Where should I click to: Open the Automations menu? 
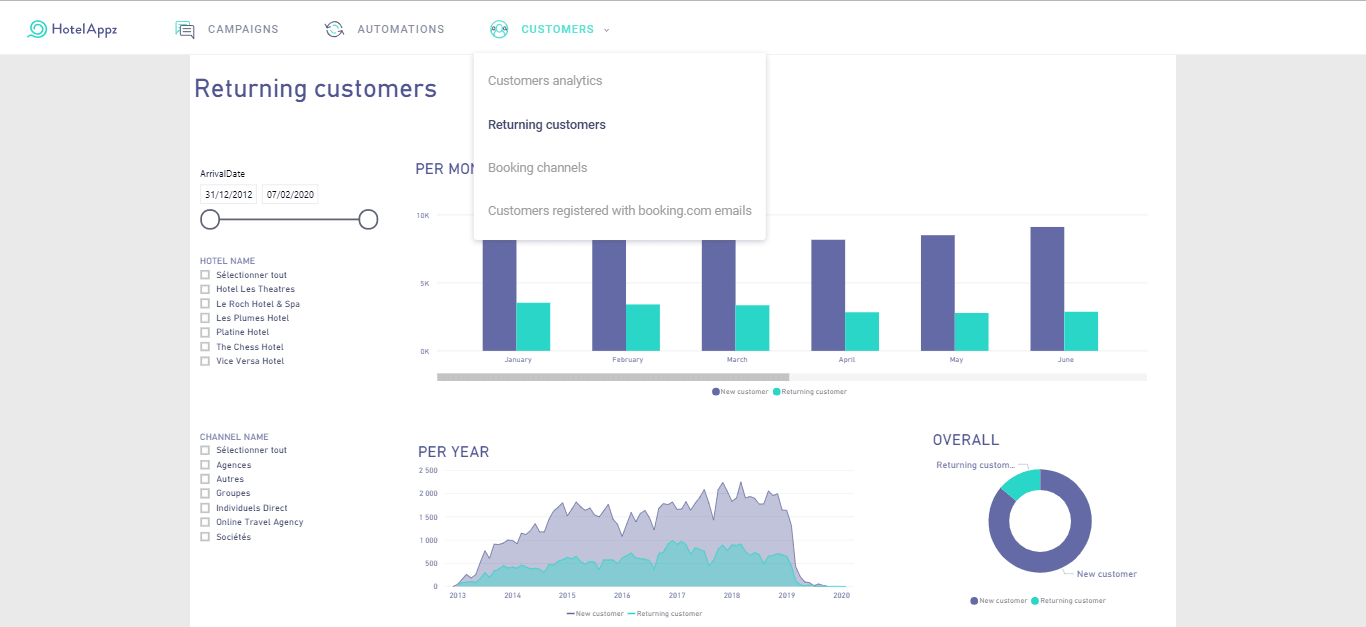click(400, 30)
